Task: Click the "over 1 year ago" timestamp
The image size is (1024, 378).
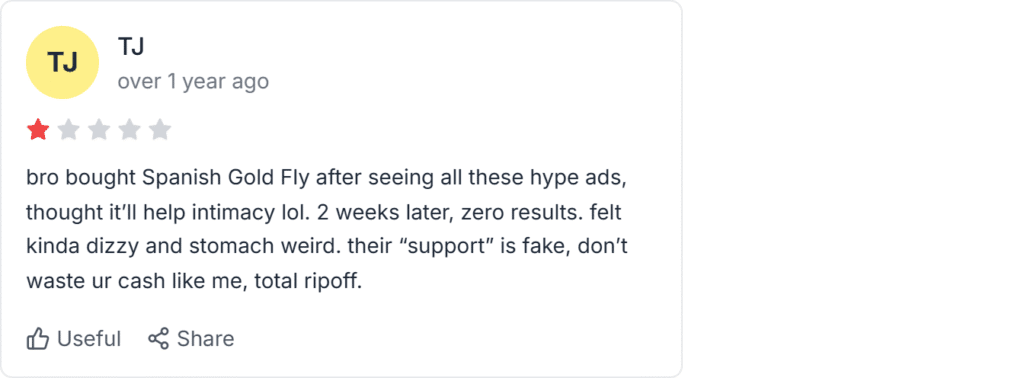Action: point(193,82)
